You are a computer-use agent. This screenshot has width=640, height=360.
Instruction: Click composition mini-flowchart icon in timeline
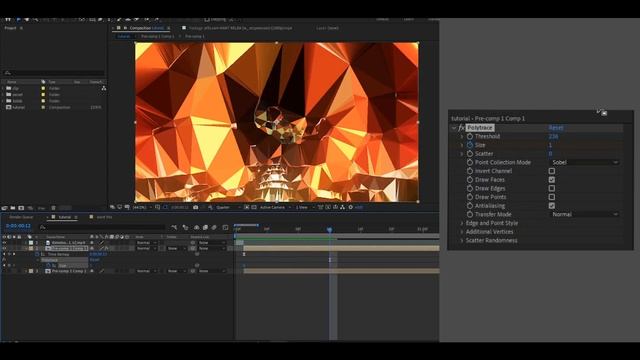[x=174, y=227]
